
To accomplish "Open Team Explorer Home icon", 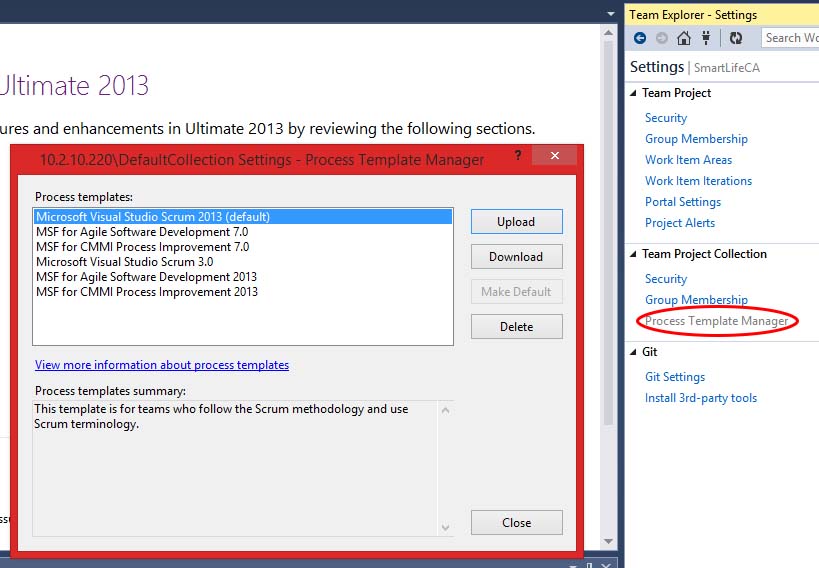I will (684, 38).
